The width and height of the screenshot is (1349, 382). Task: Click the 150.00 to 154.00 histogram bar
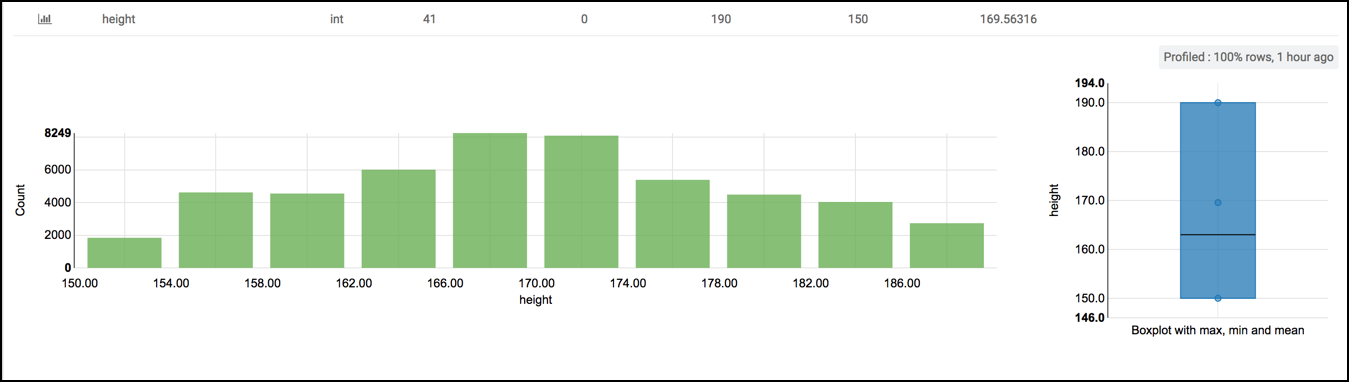tap(124, 253)
